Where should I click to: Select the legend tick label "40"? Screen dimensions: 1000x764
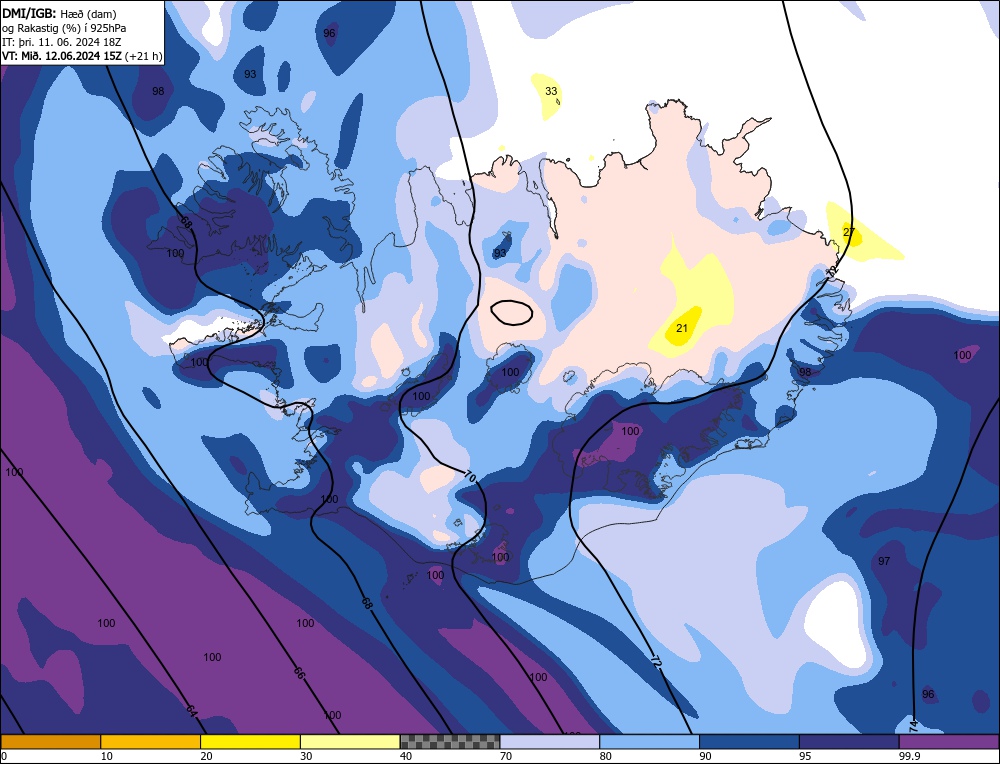click(406, 756)
